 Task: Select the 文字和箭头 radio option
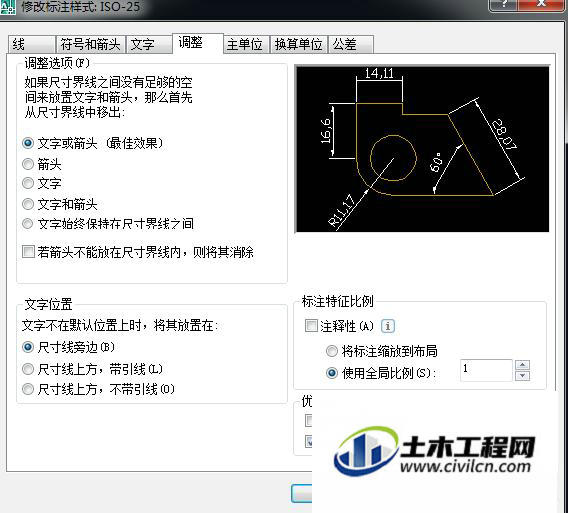[x=28, y=204]
